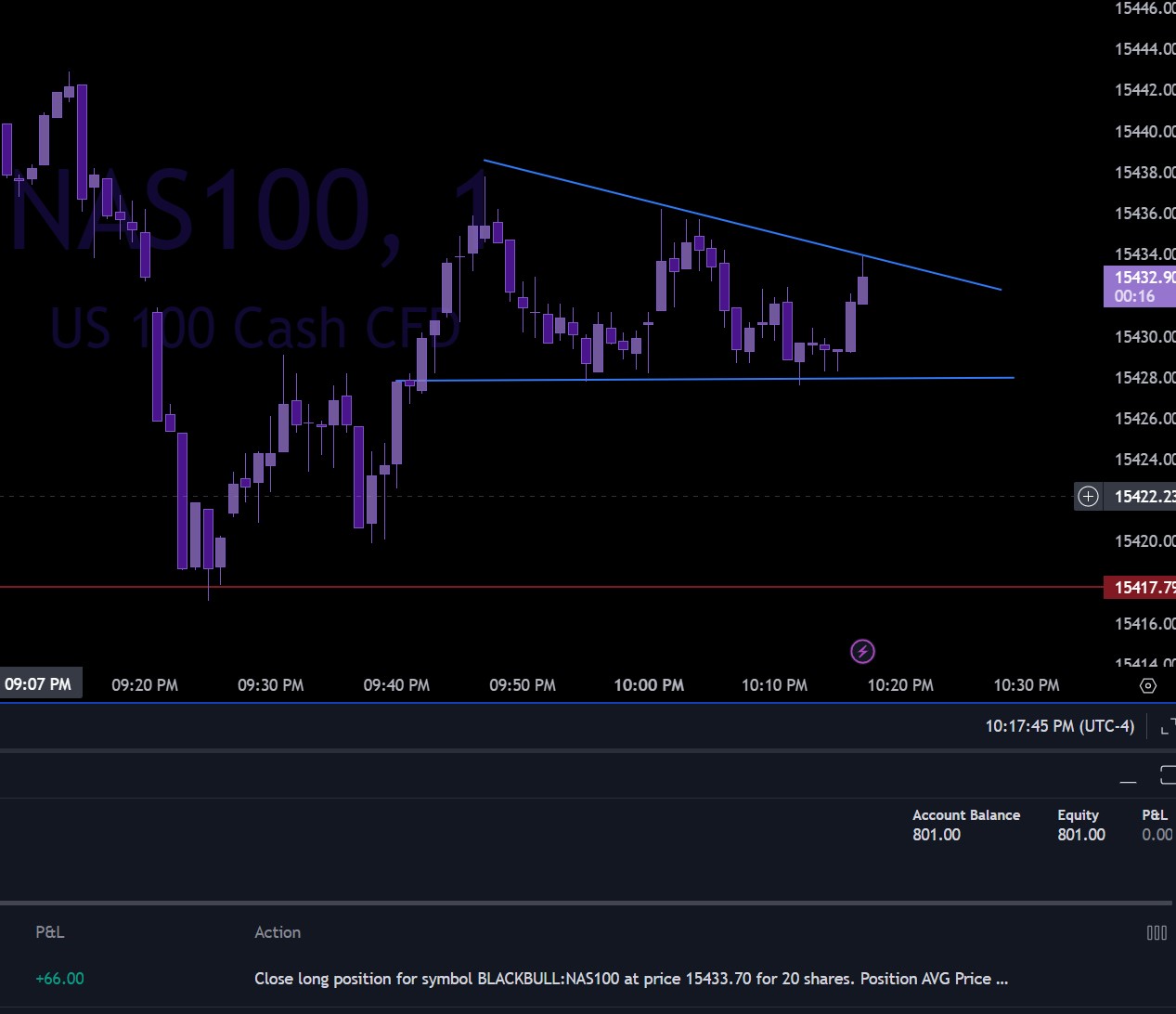This screenshot has width=1176, height=1014.
Task: Select the descending blue trend line
Action: pyautogui.click(x=743, y=226)
